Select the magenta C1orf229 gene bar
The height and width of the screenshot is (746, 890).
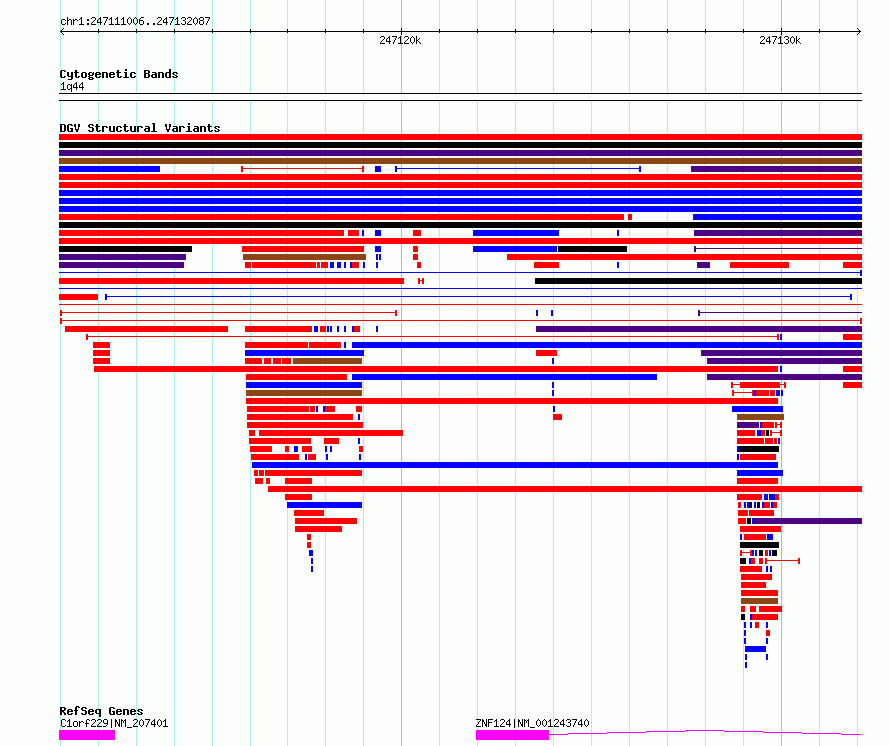(x=87, y=735)
